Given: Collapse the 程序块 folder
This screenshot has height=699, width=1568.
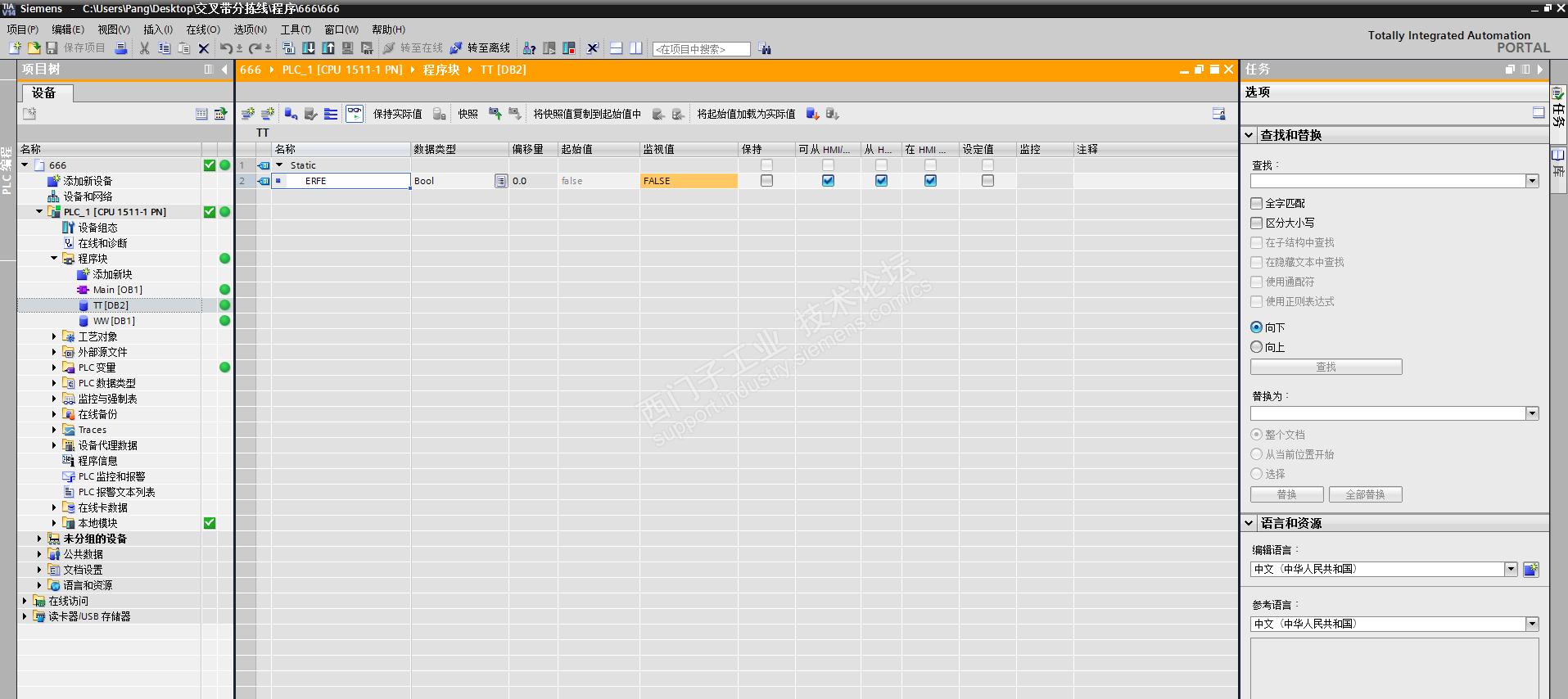Looking at the screenshot, I should coord(54,259).
